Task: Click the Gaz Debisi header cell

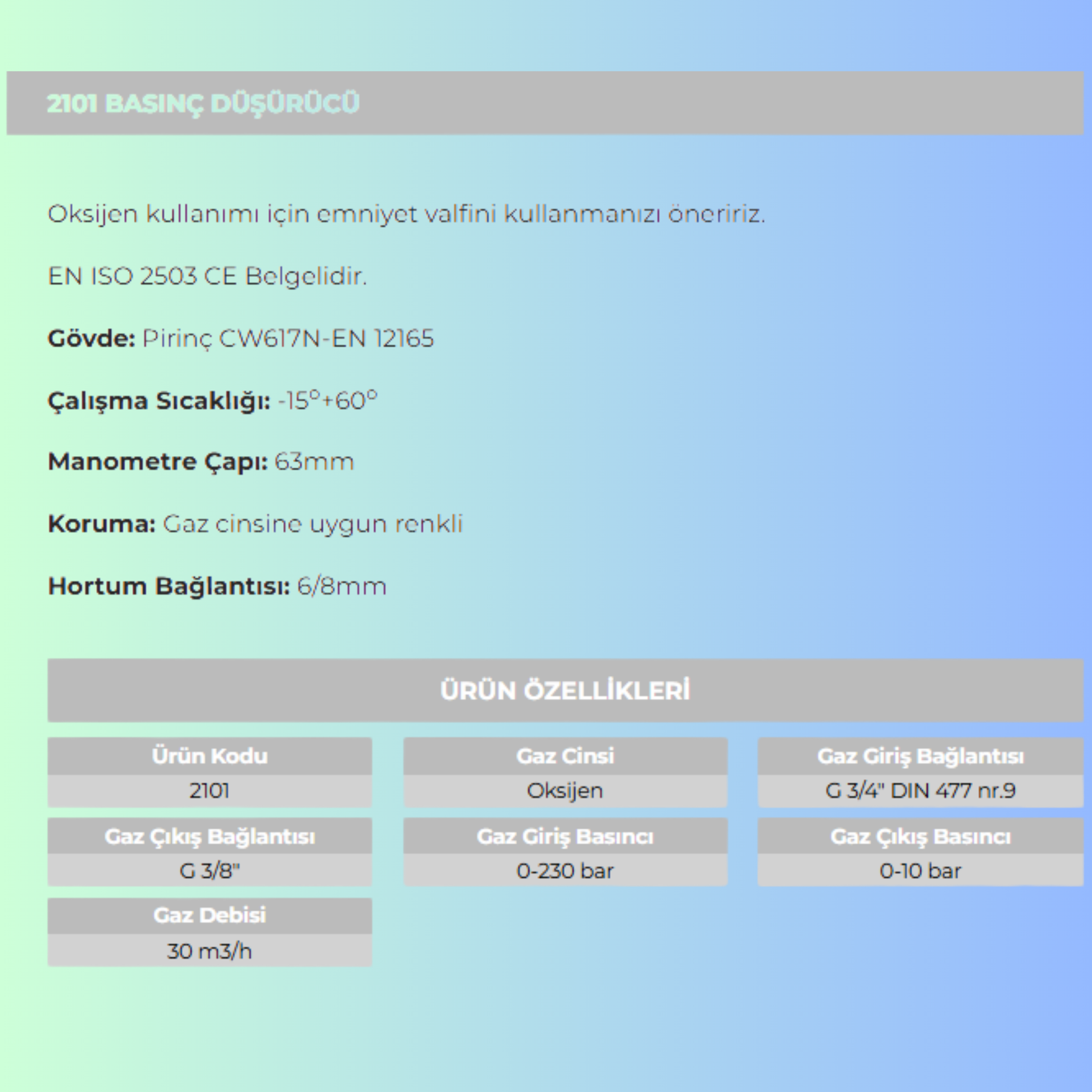Action: pos(210,915)
